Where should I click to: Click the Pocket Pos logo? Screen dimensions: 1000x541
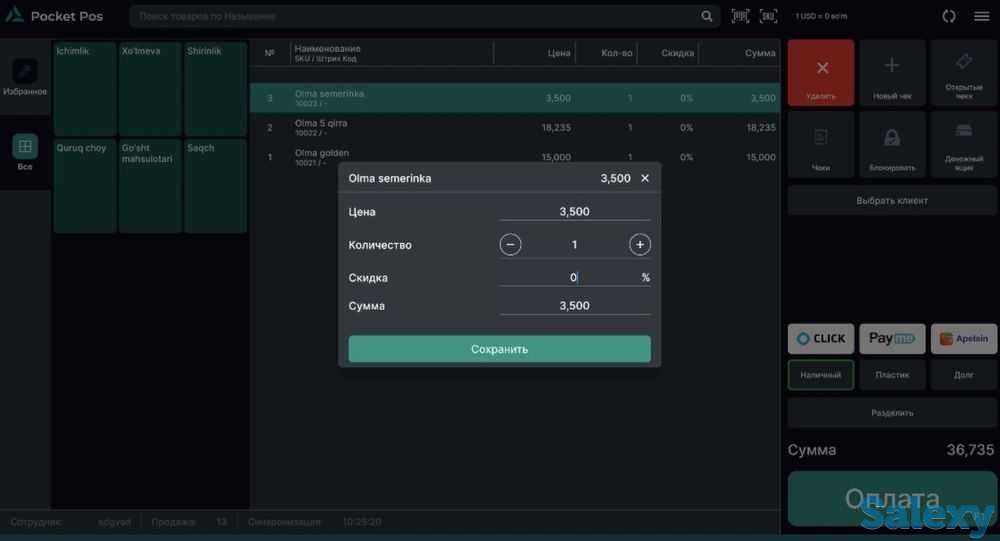[54, 16]
